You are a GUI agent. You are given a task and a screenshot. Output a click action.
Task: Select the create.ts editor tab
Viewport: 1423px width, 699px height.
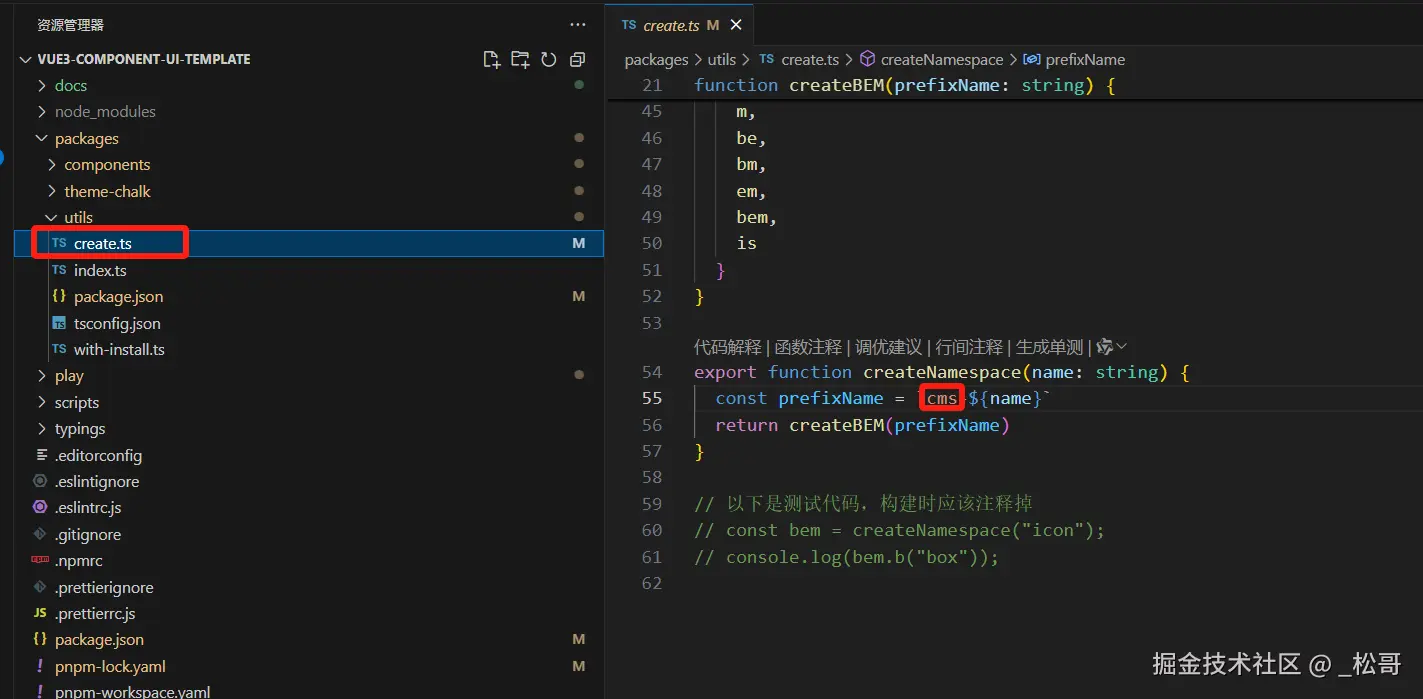(670, 25)
